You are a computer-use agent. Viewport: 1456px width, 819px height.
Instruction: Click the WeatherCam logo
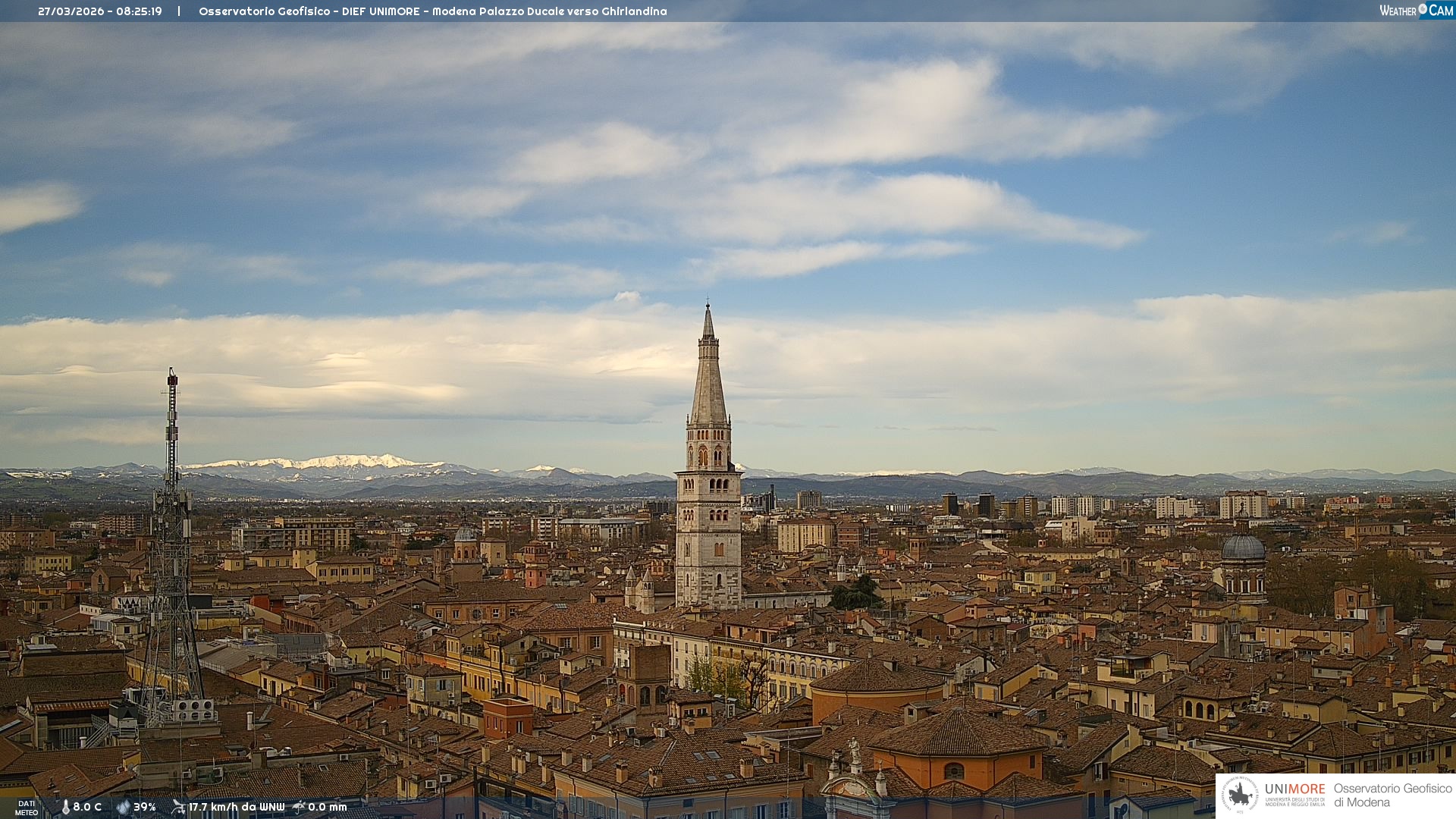(x=1416, y=11)
